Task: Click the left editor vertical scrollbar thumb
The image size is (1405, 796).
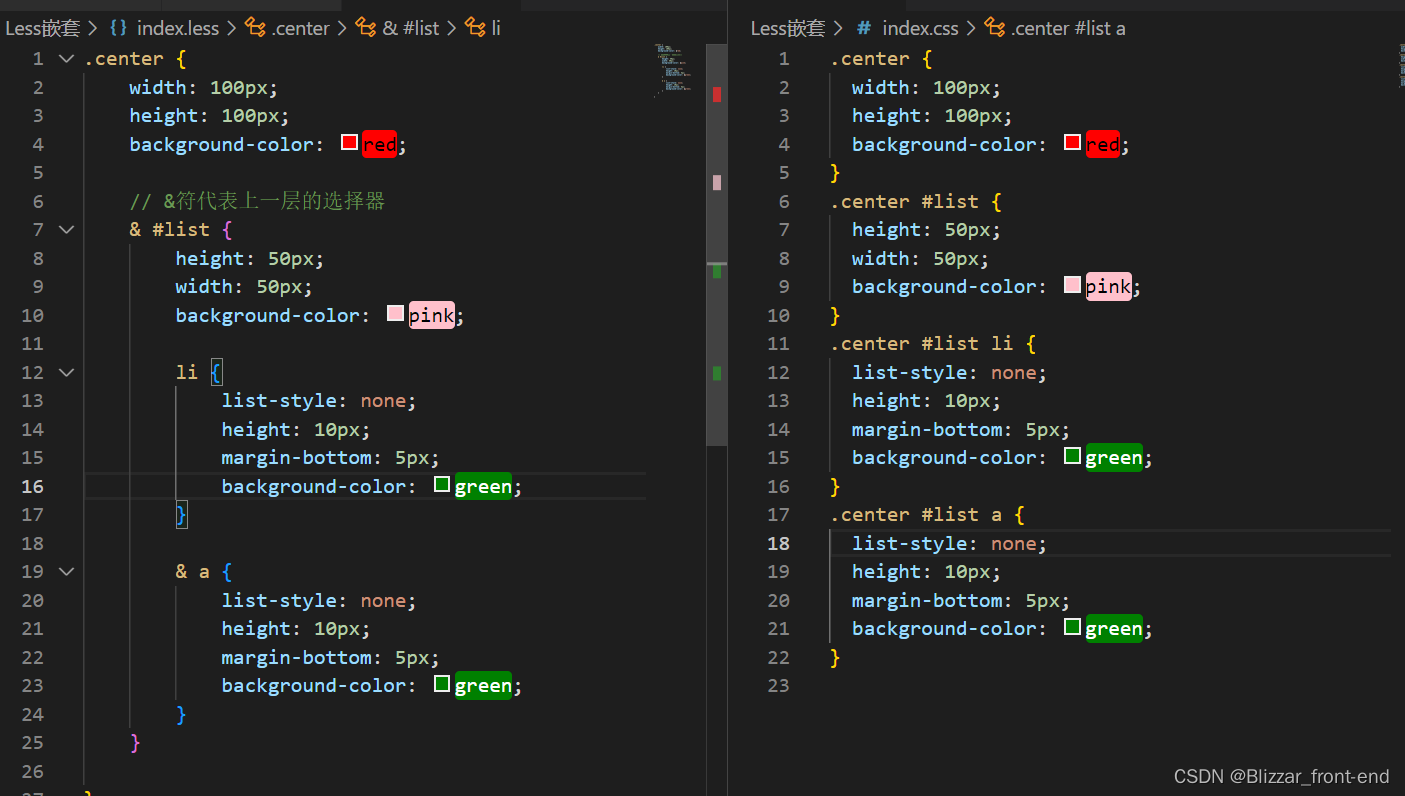Action: tap(717, 244)
